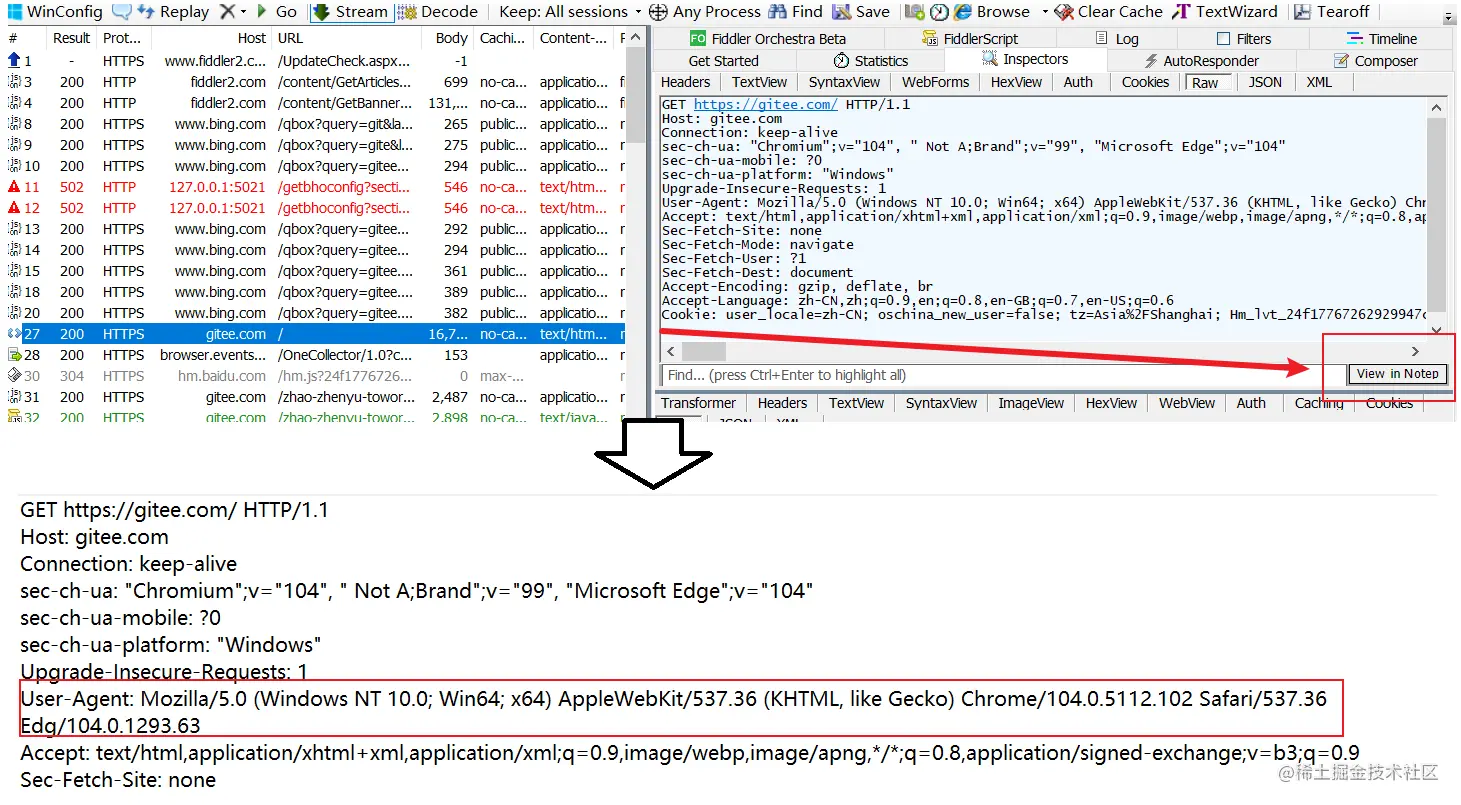Open the Get Started tab
Image resolution: width=1461 pixels, height=805 pixels.
723,61
